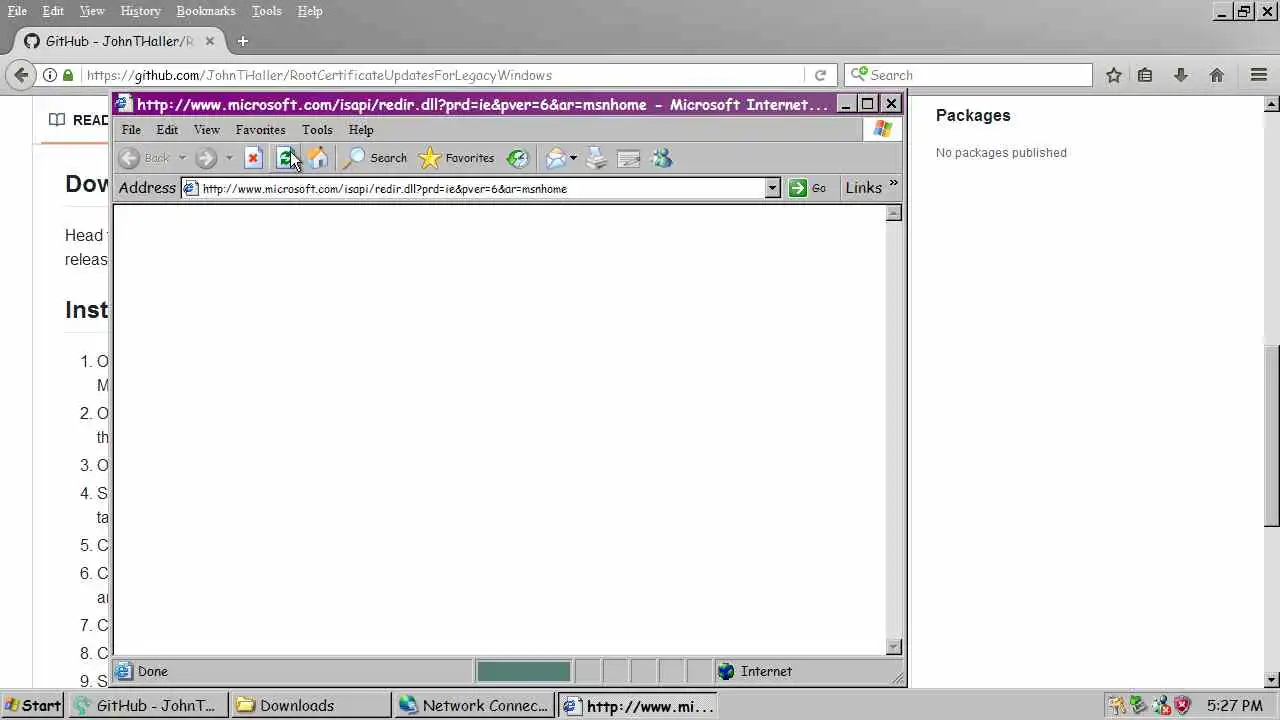Viewport: 1280px width, 720px height.
Task: Open a new tab in Firefox
Action: coord(242,41)
